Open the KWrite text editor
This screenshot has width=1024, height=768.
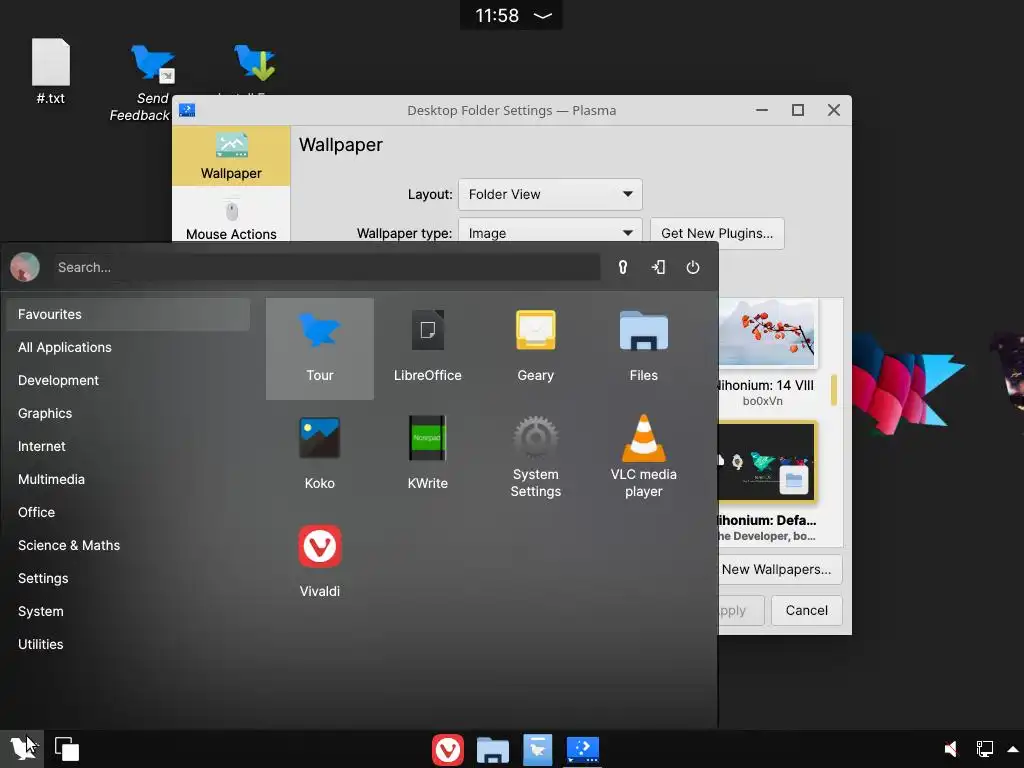pos(428,455)
